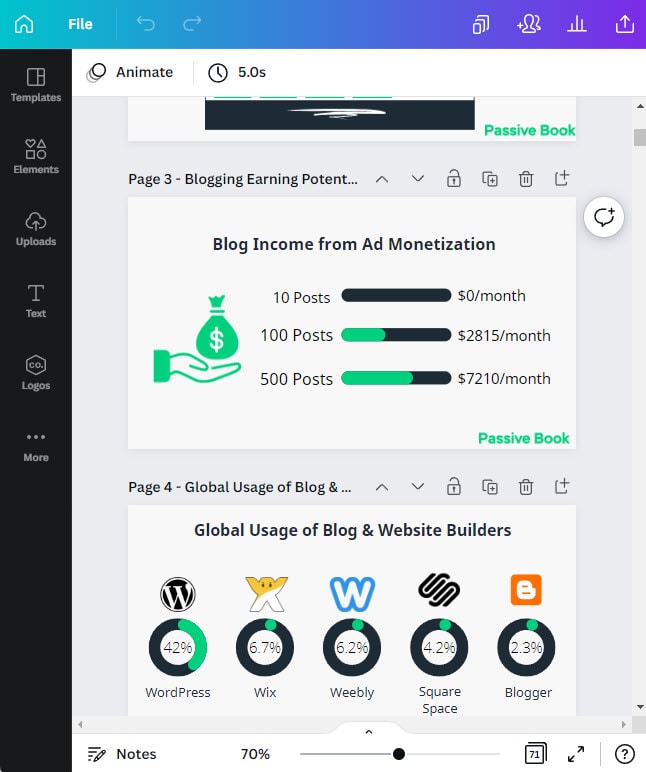Duplicate Page 3
Viewport: 646px width, 772px height.
pyautogui.click(x=489, y=179)
